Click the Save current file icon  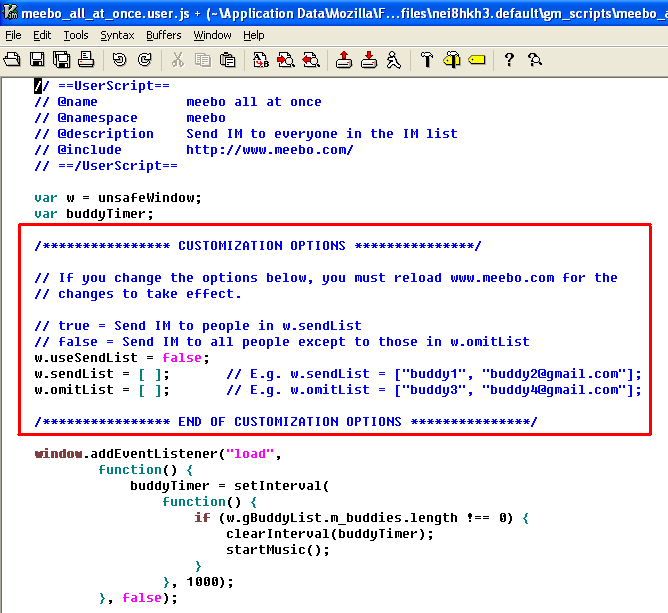coord(37,60)
